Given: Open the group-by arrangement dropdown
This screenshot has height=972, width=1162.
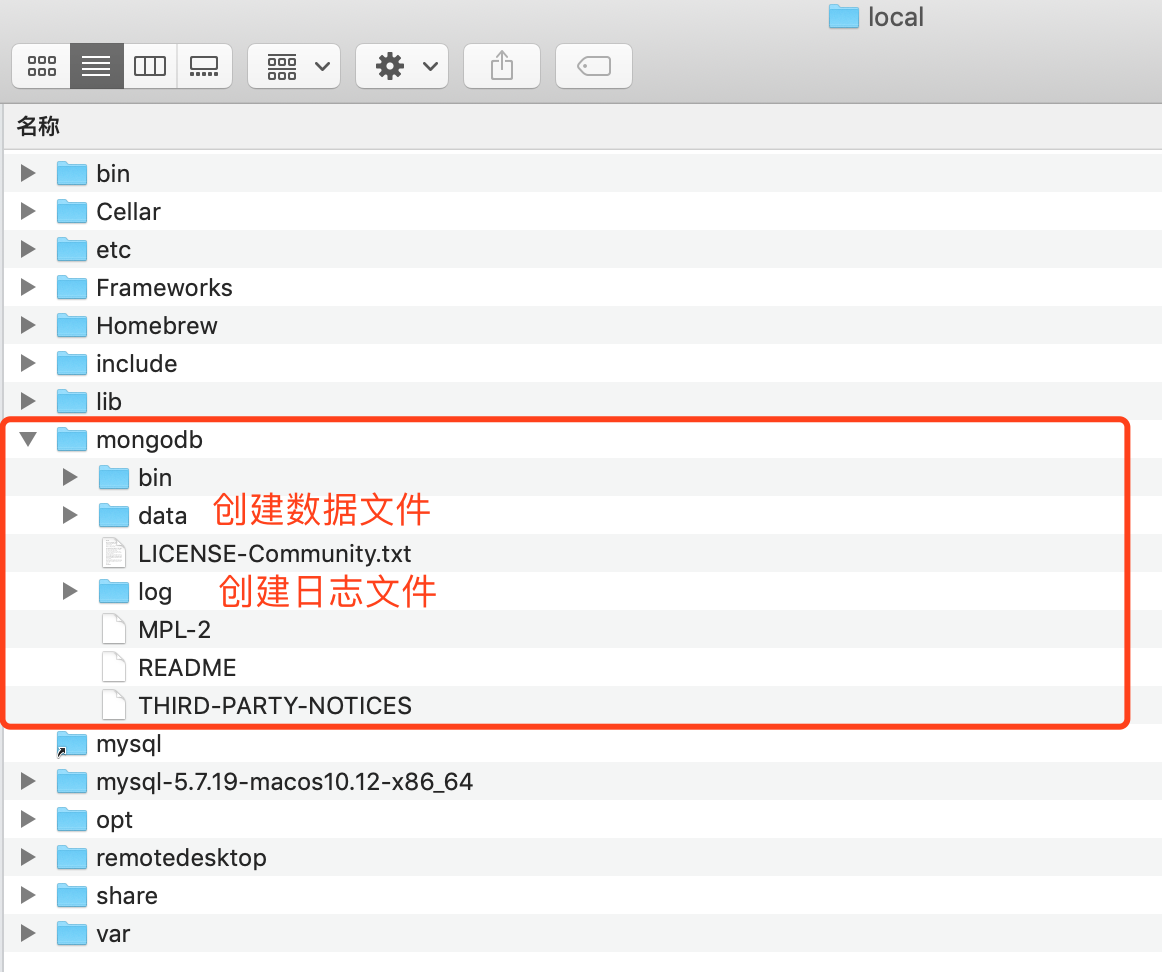Looking at the screenshot, I should point(294,66).
